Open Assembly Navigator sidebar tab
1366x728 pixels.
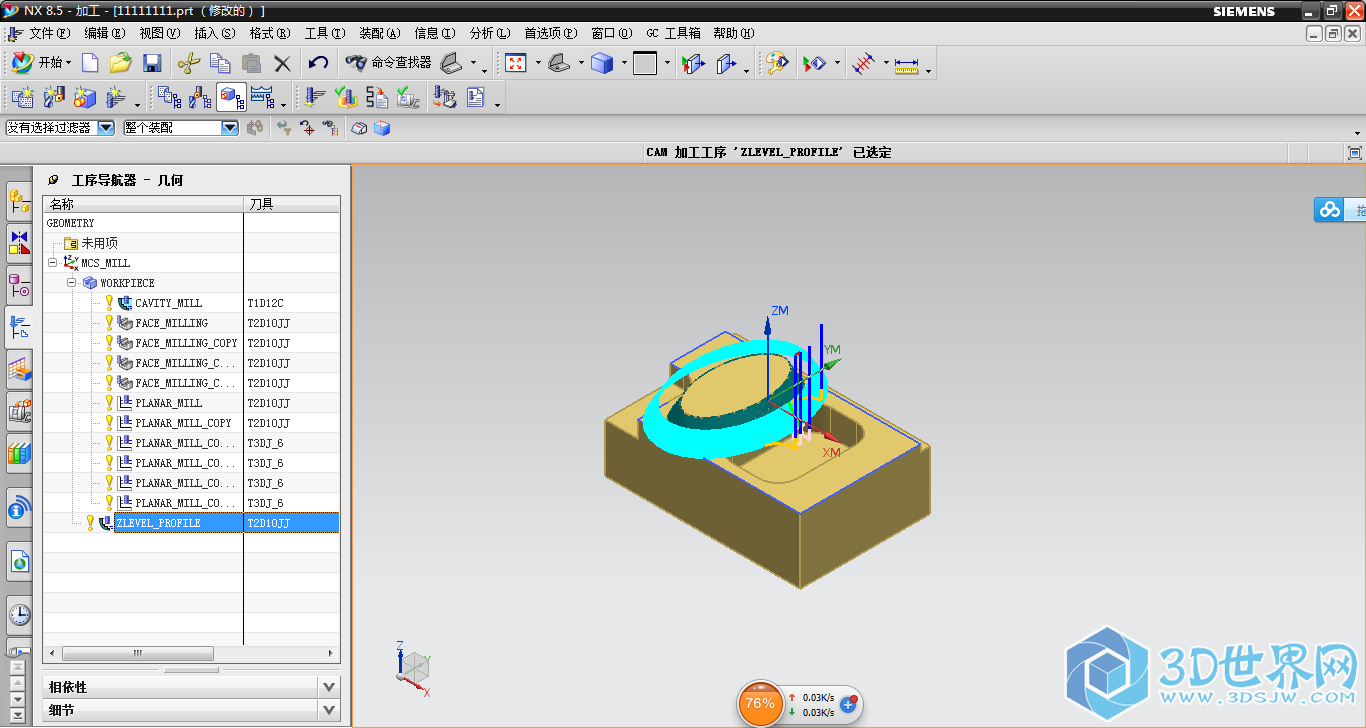pyautogui.click(x=19, y=200)
